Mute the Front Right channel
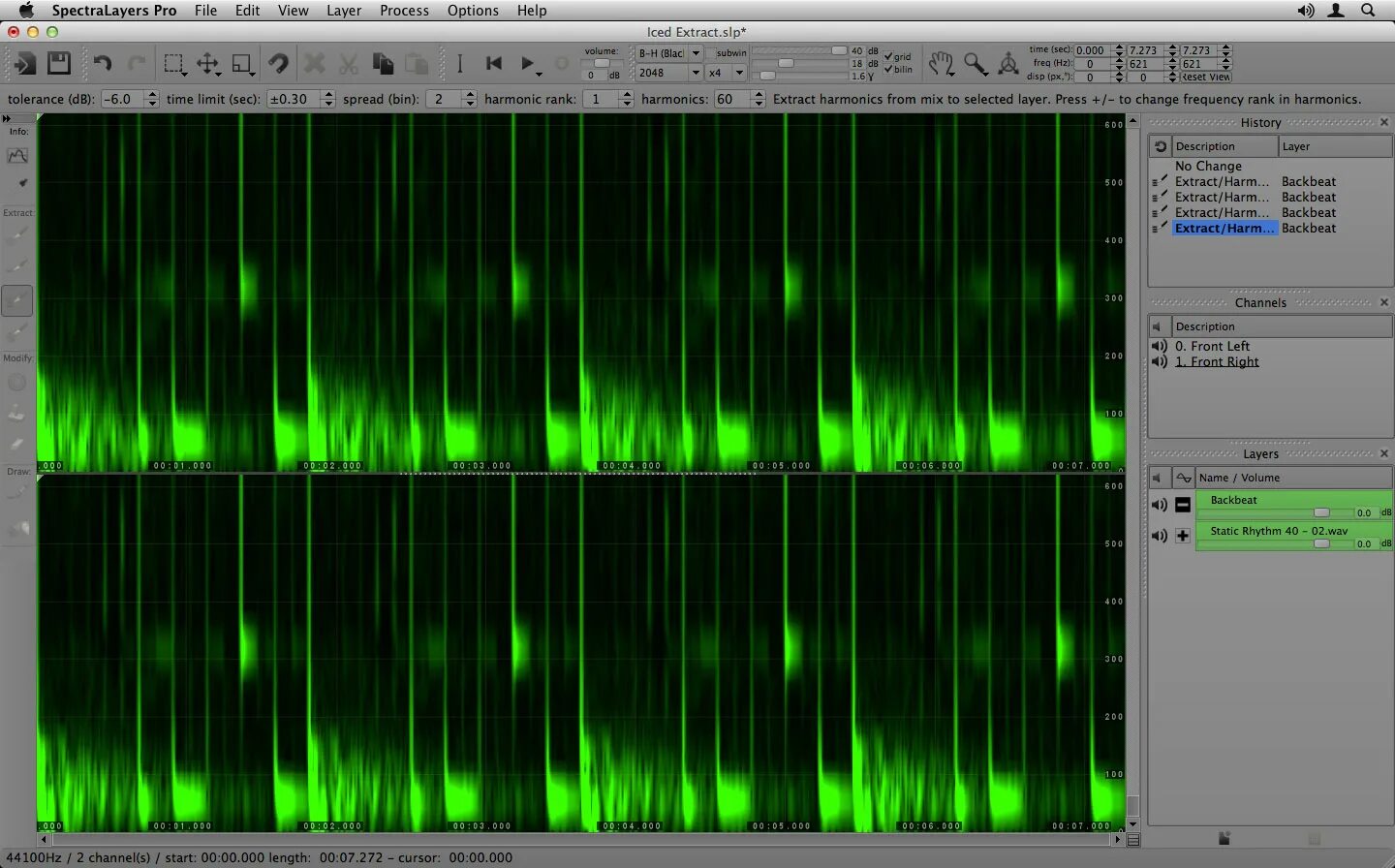Viewport: 1395px width, 868px height. coord(1160,361)
